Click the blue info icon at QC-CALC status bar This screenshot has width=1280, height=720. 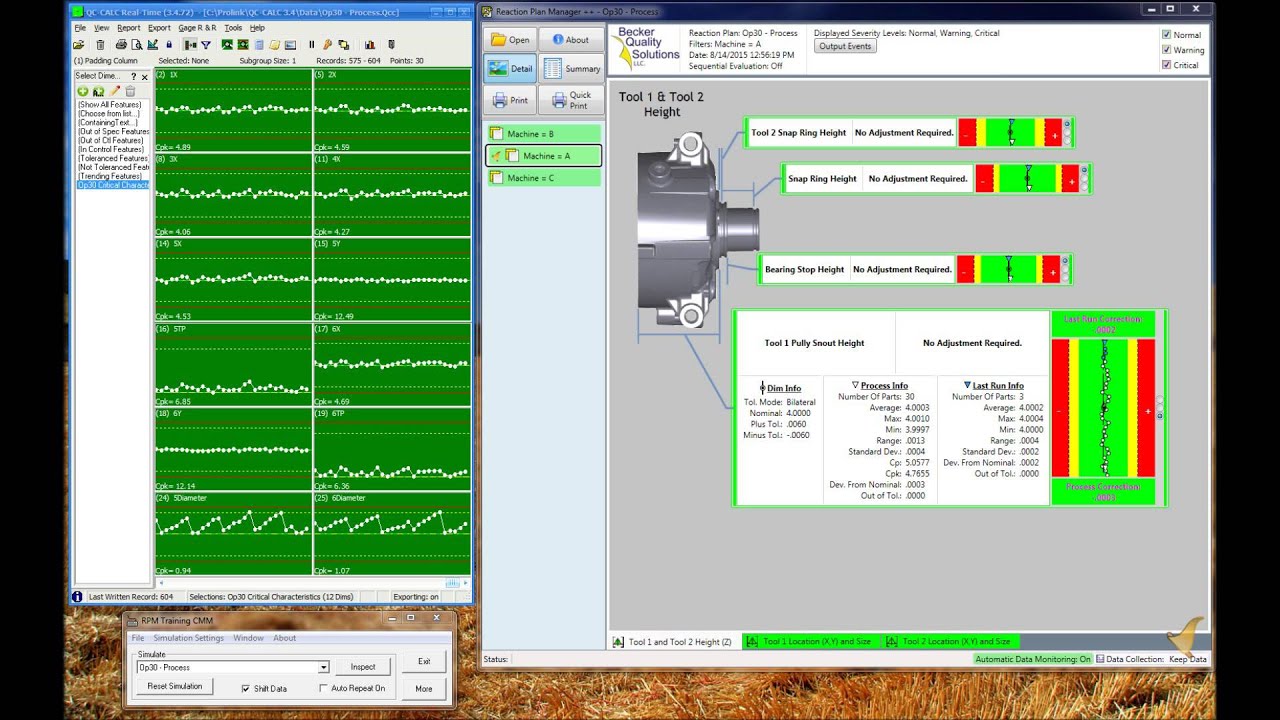click(x=77, y=596)
